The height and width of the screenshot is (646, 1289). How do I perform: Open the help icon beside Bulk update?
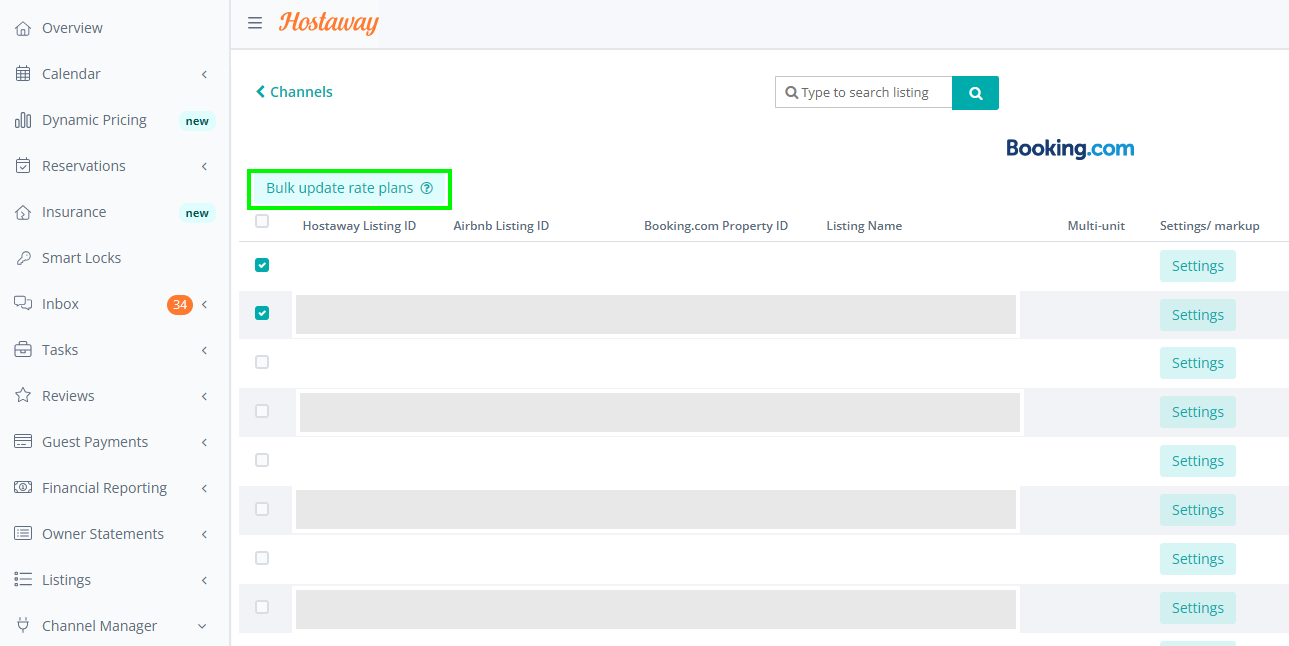[x=427, y=188]
